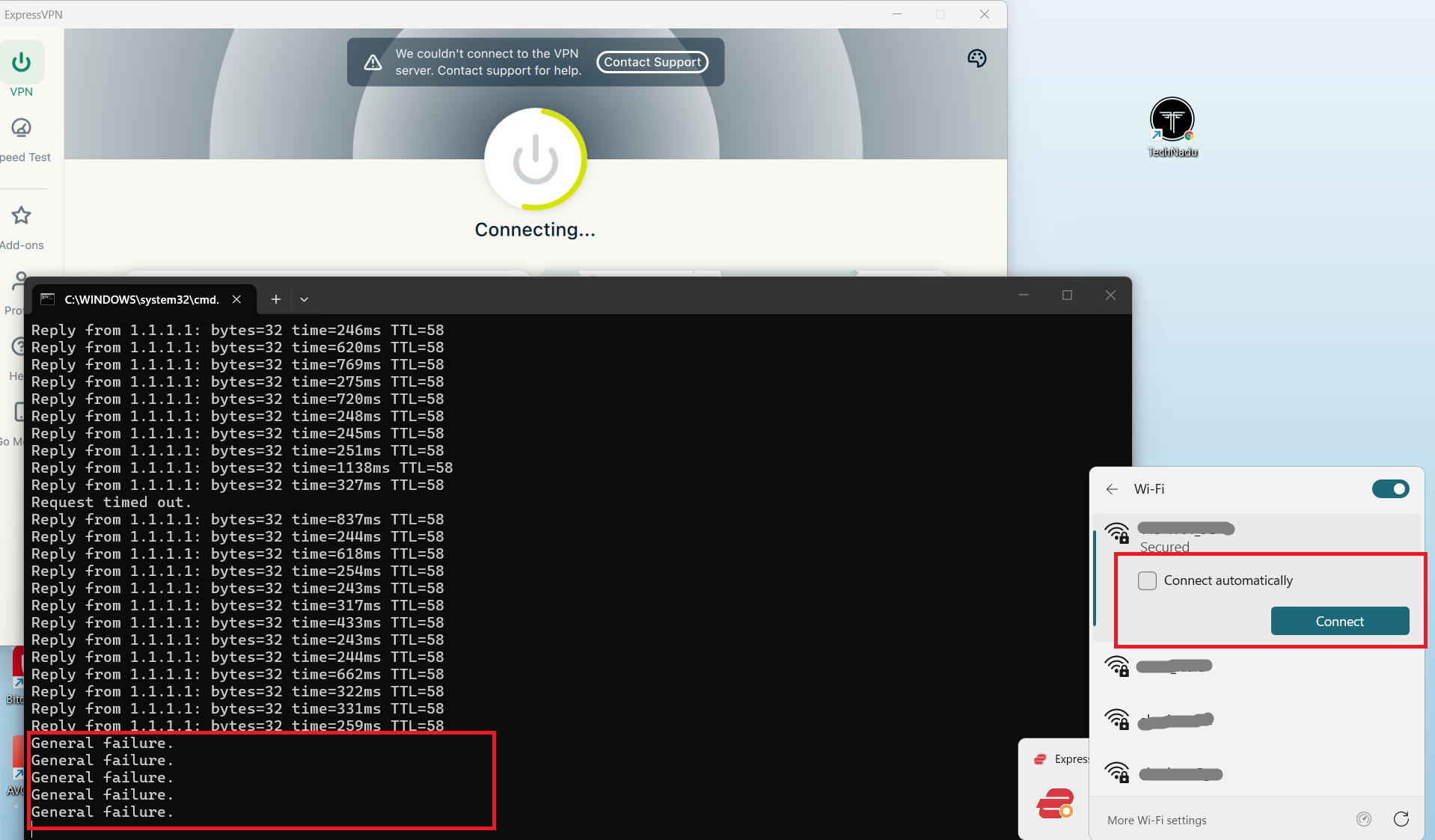
Task: Refresh the Wi-Fi network list
Action: 1401,819
